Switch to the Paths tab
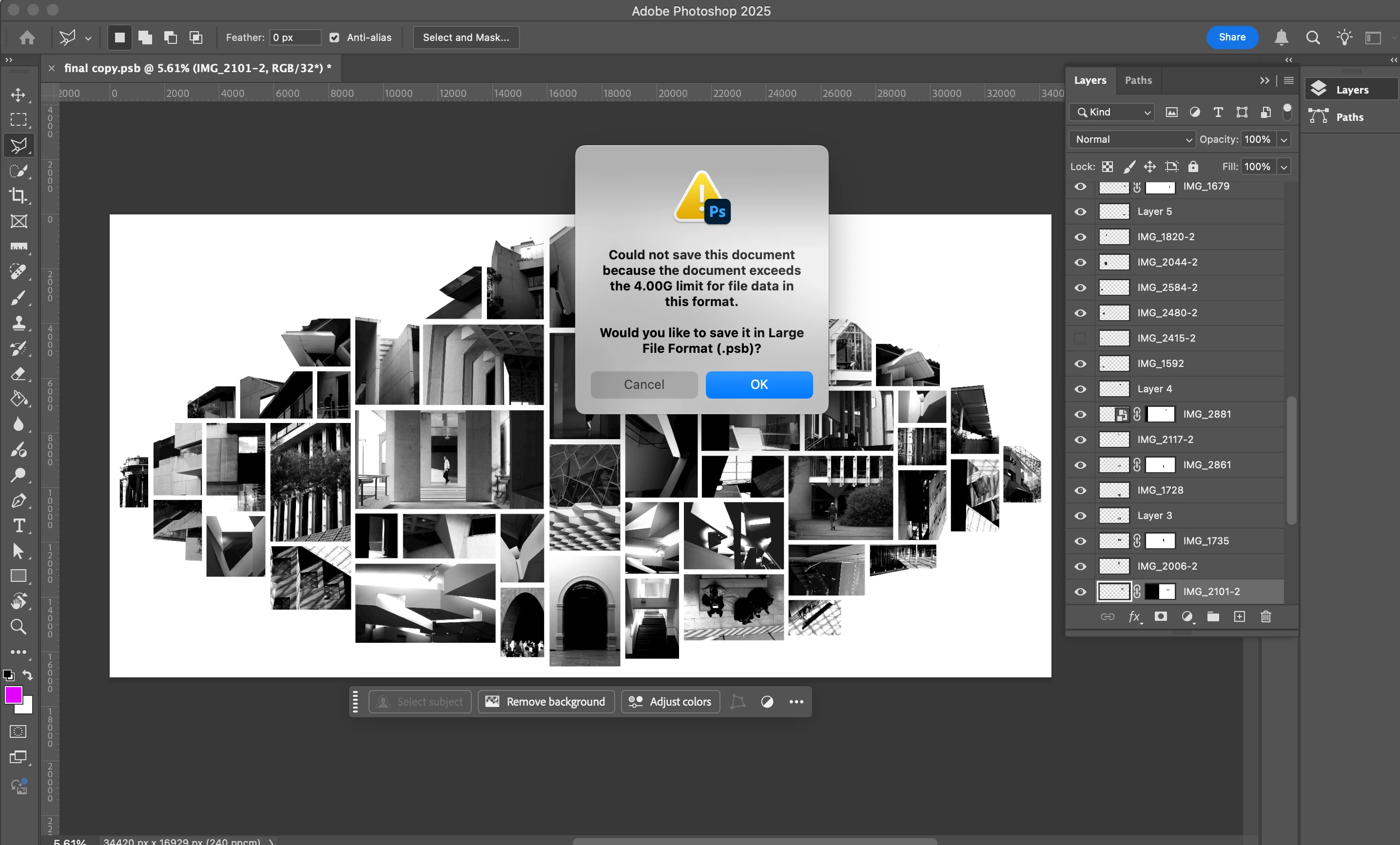 tap(1138, 80)
